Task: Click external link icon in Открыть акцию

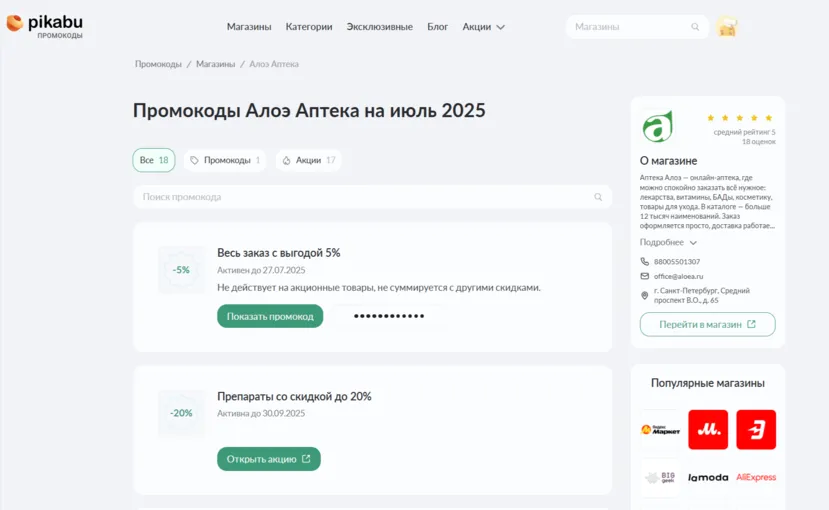Action: (x=306, y=459)
